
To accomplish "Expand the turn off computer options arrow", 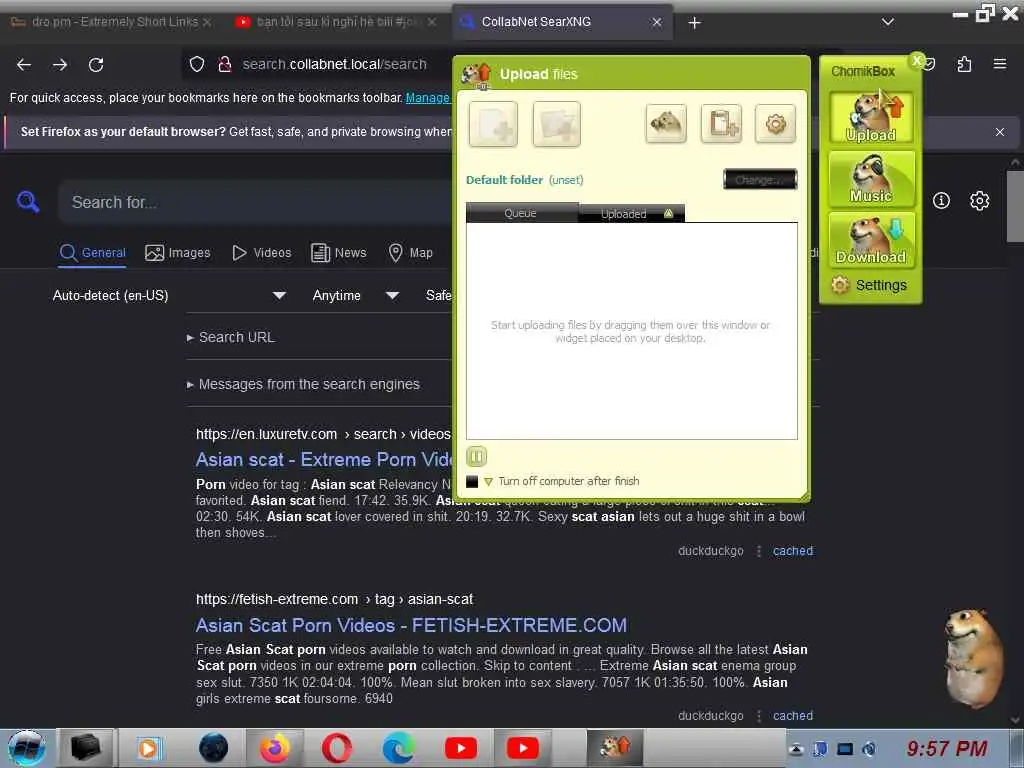I will pyautogui.click(x=488, y=482).
